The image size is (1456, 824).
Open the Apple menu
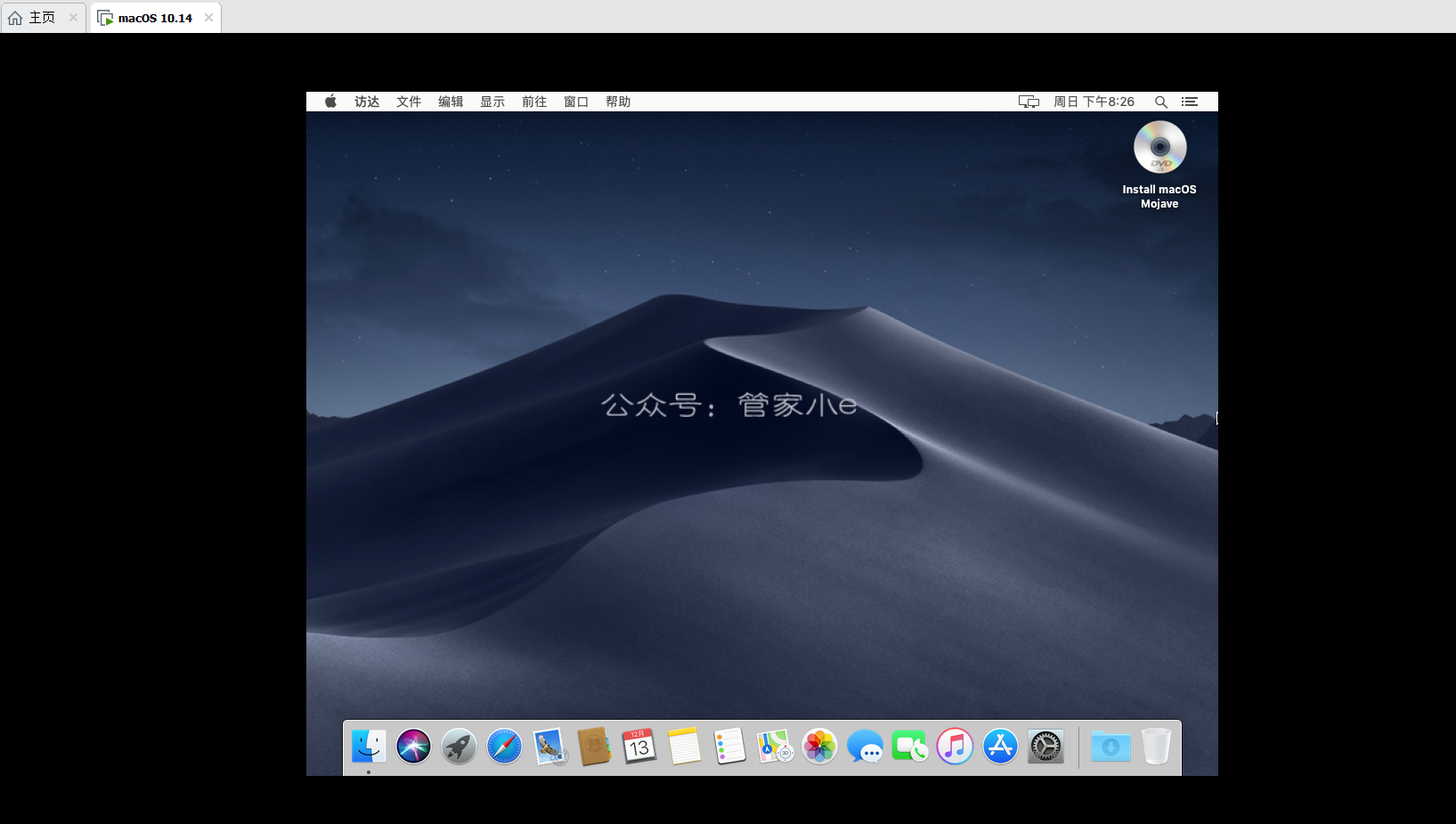coord(330,102)
